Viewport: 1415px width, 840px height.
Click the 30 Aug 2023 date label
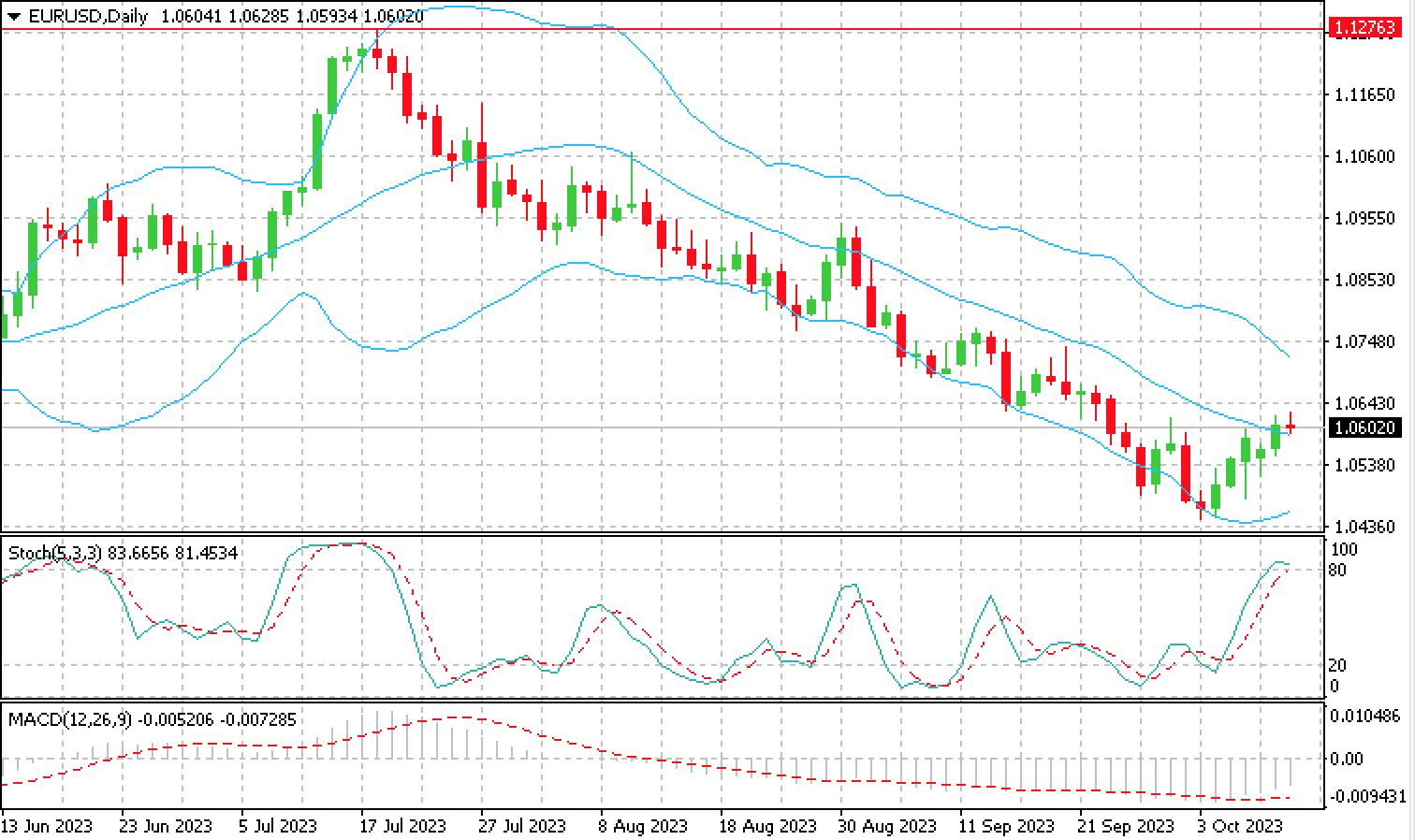[888, 826]
